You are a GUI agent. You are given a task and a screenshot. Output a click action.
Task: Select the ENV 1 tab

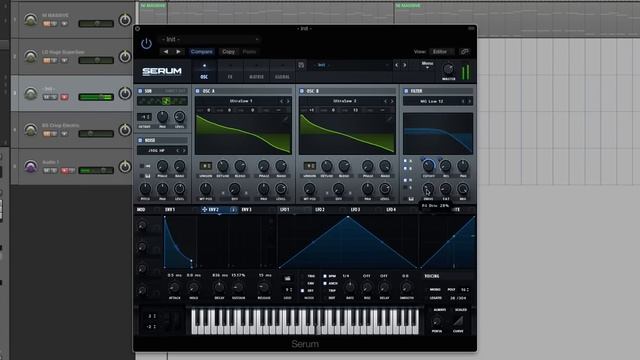click(x=170, y=209)
